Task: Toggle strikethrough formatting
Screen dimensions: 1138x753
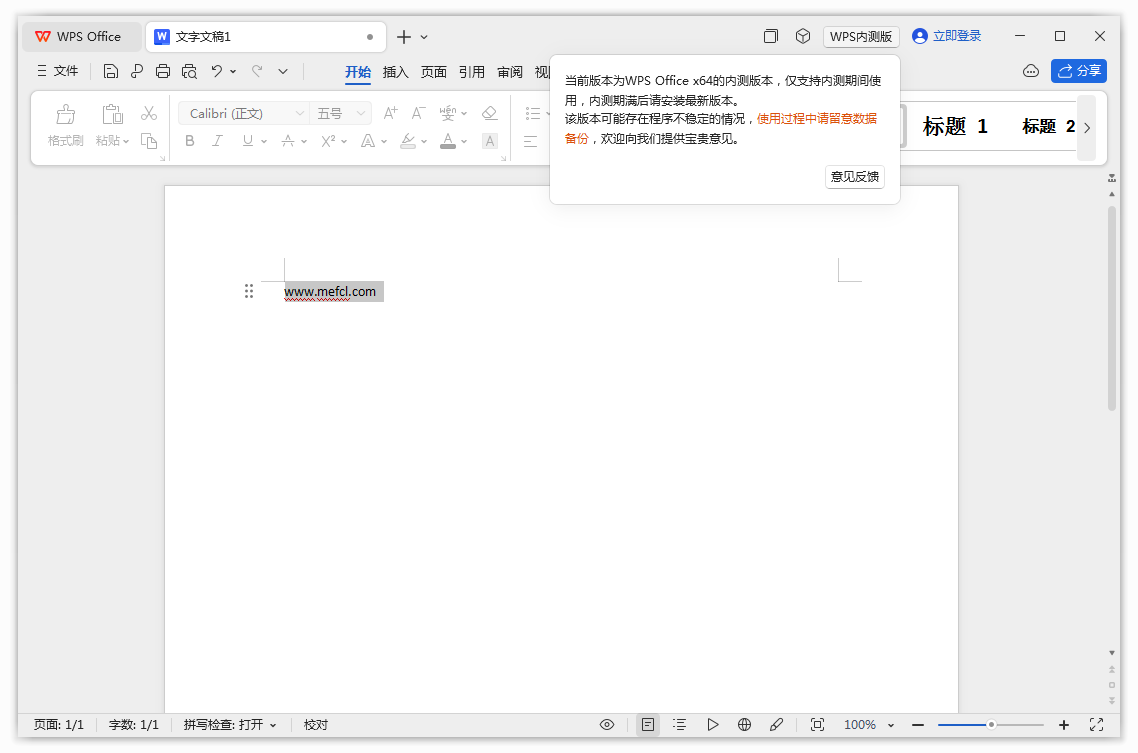Action: coord(288,141)
